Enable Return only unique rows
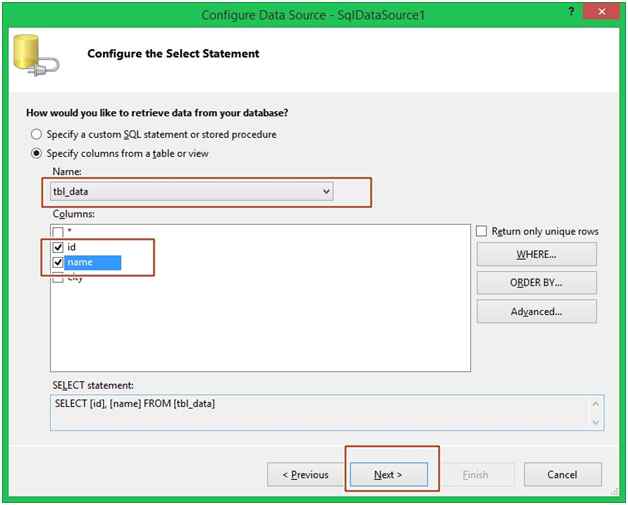Screen dimensions: 628x505 [x=481, y=231]
